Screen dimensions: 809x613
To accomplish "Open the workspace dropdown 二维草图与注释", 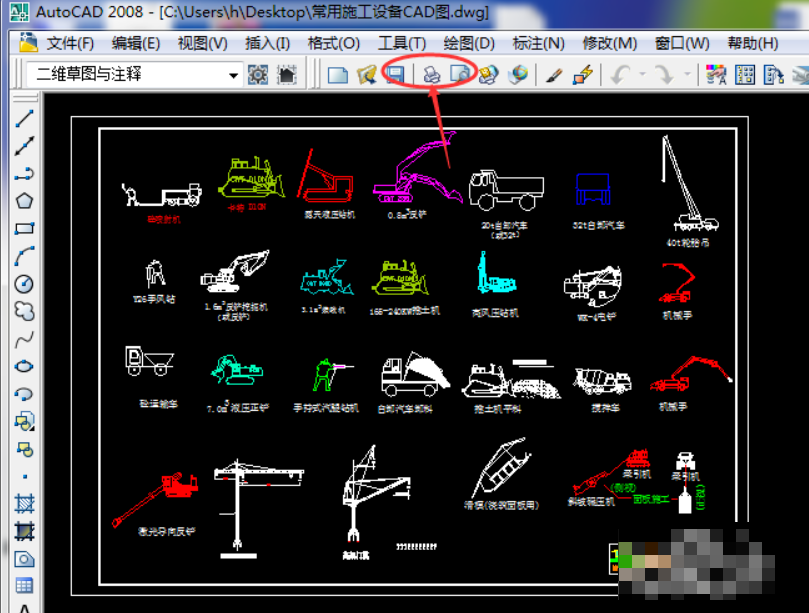I will [x=134, y=75].
